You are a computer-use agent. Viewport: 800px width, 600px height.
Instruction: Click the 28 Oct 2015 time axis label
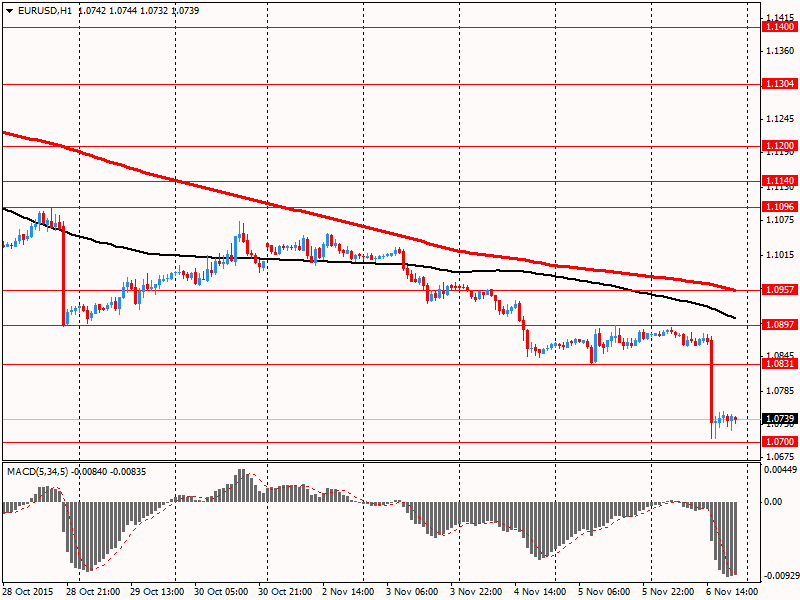pyautogui.click(x=28, y=592)
